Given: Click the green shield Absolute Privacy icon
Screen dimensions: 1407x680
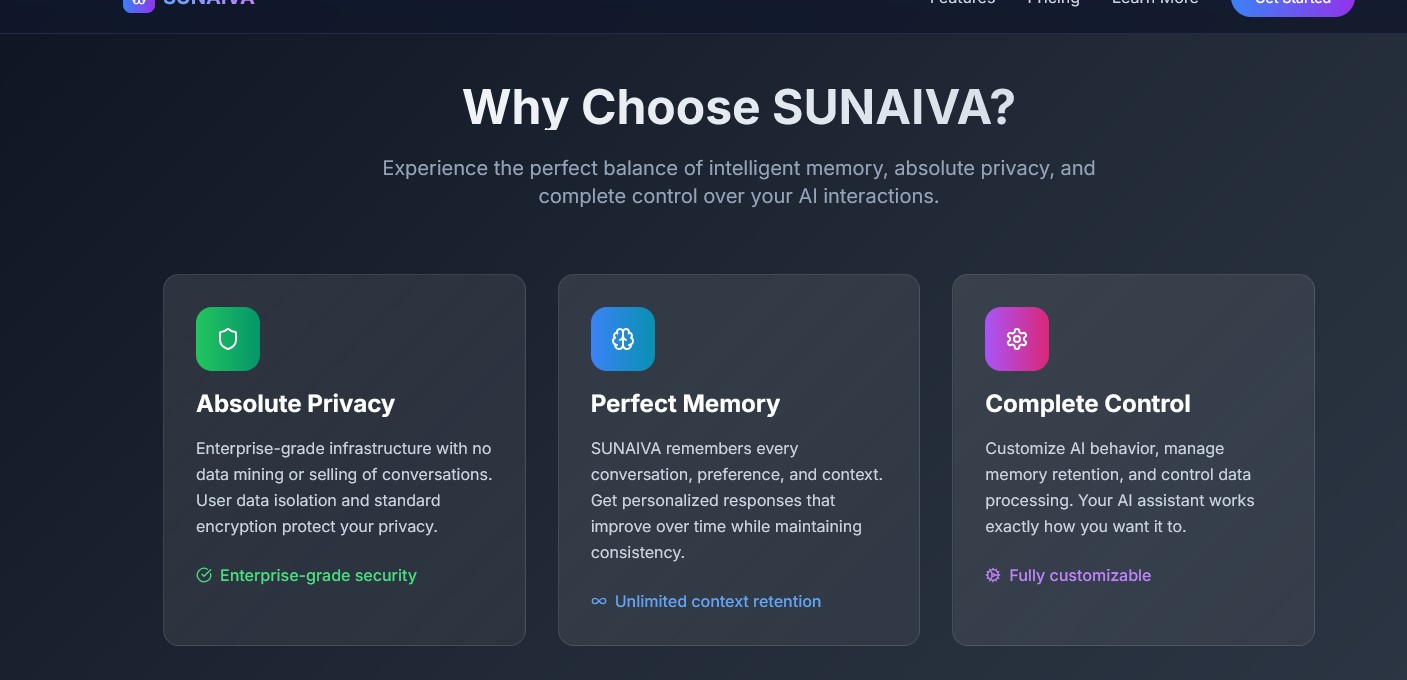Looking at the screenshot, I should [x=228, y=339].
